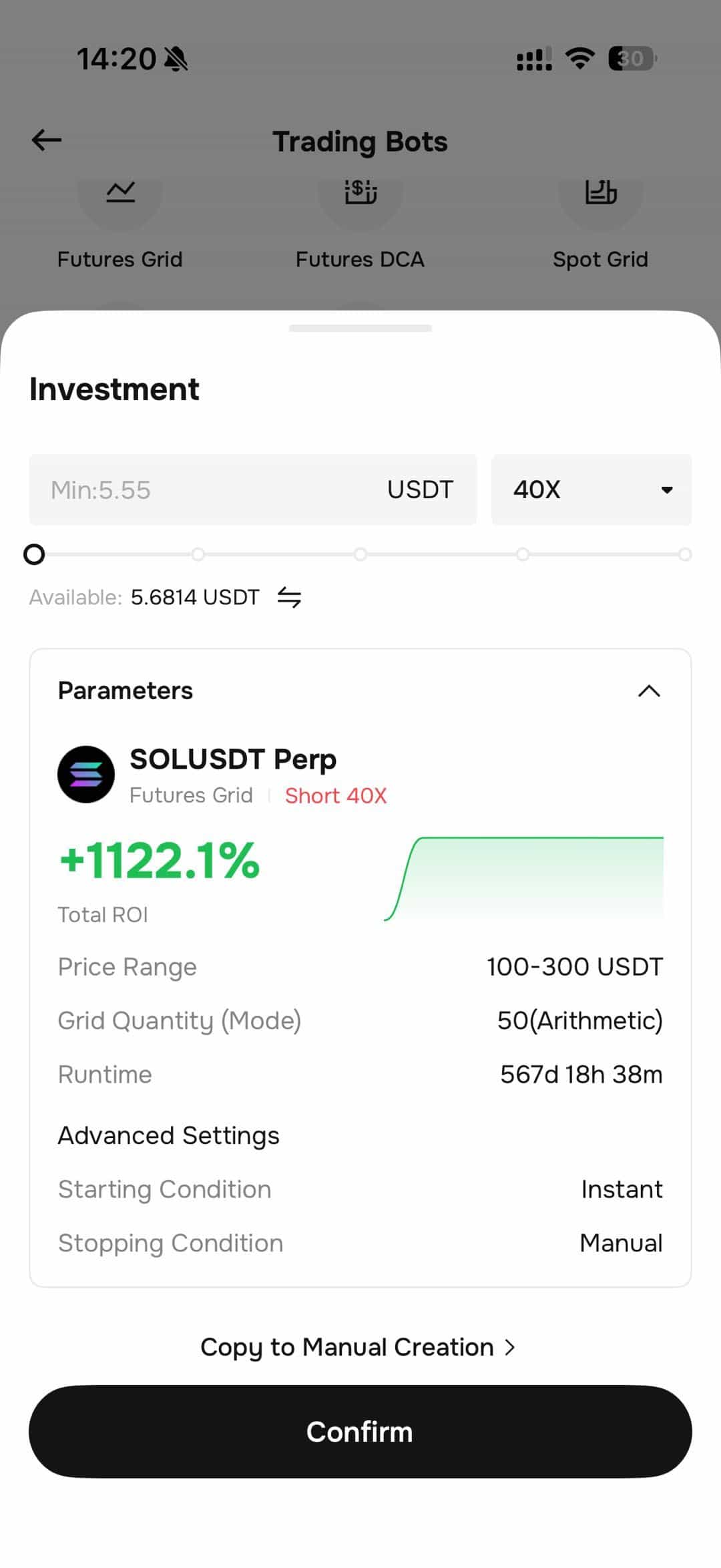Image resolution: width=721 pixels, height=1568 pixels.
Task: Tap the SOLUSDT Solana coin logo
Action: coord(86,775)
